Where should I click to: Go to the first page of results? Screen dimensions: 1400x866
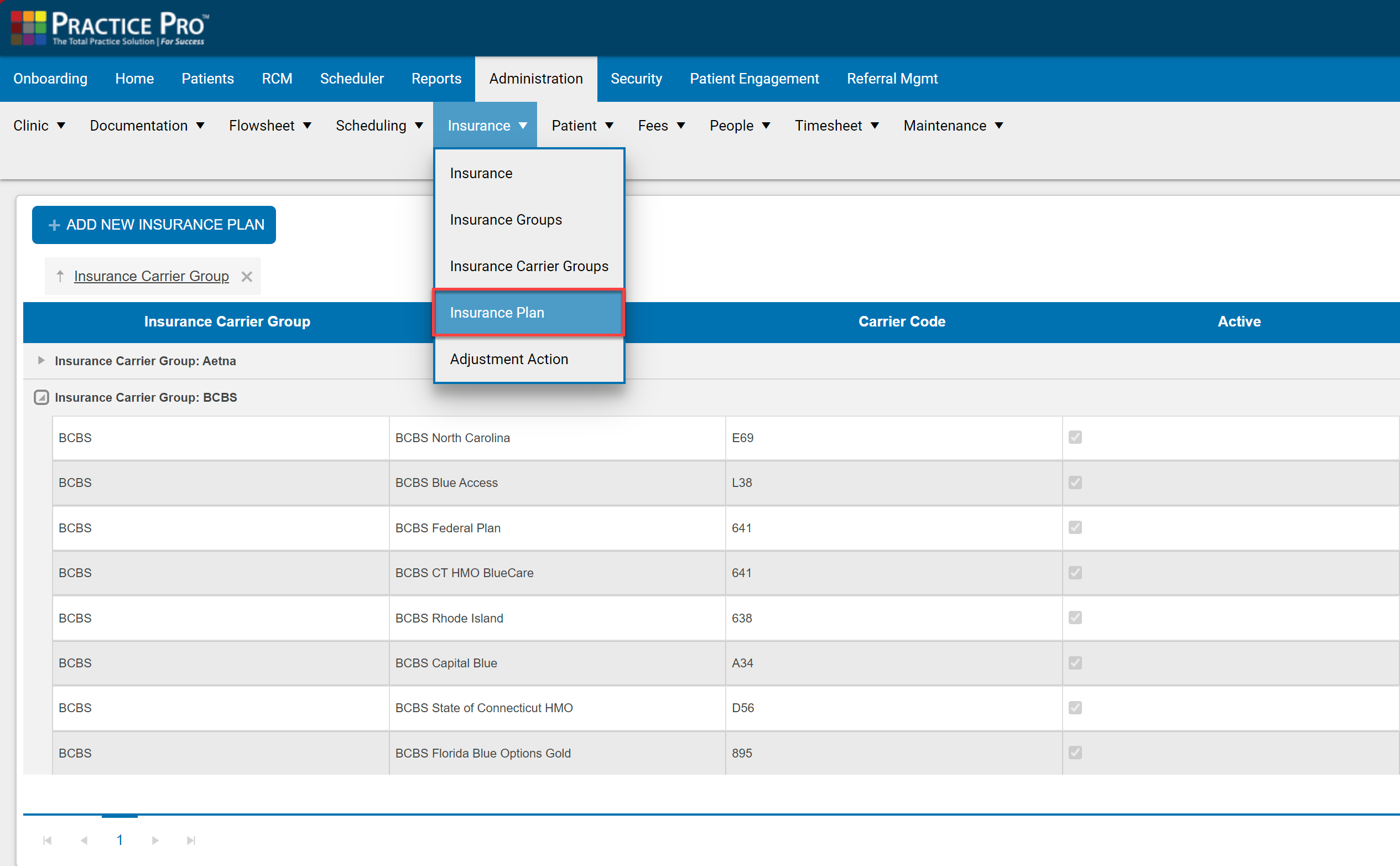coord(48,840)
